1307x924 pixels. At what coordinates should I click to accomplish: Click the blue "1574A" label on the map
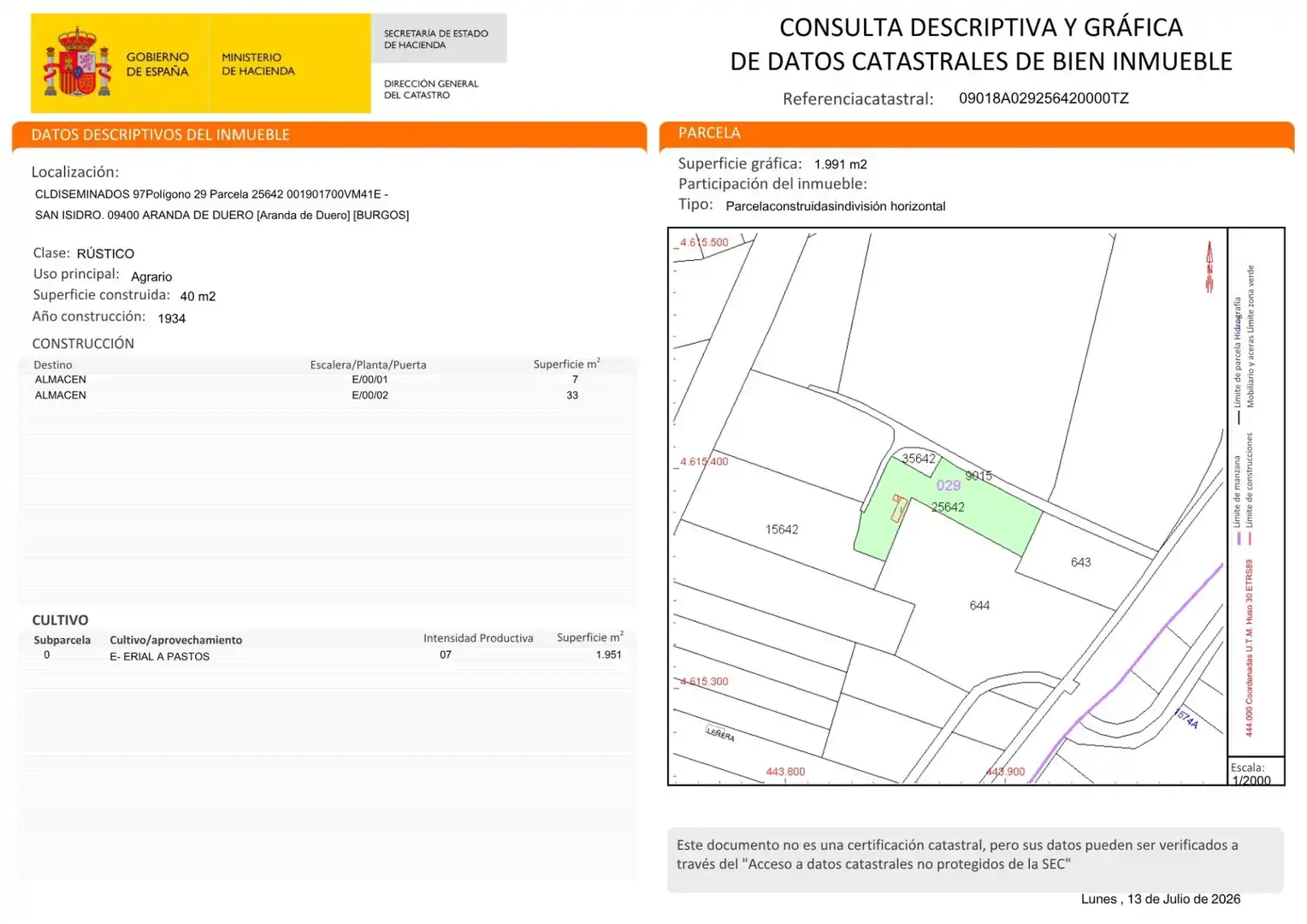[1186, 719]
